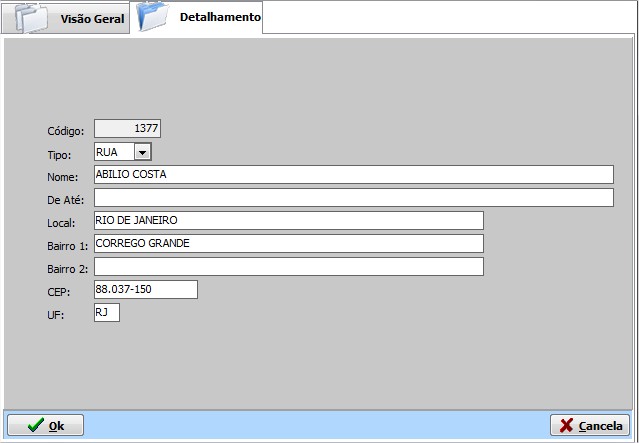Viewport: 639px width, 443px height.
Task: Select the Local field with RIO DE JANEIRO
Action: click(288, 221)
